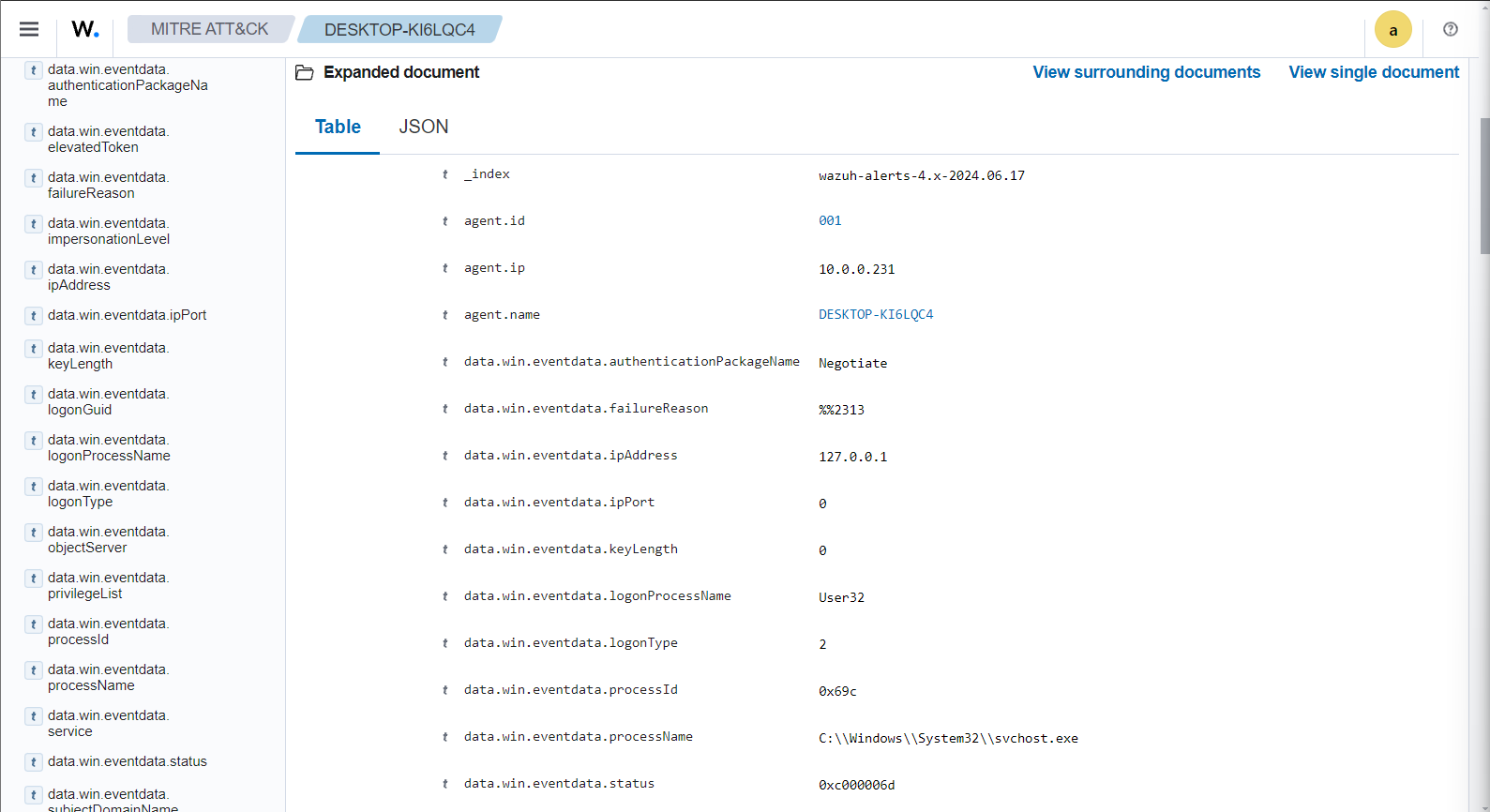Click type icon beside ipPort sidebar field
Screen dimensions: 1490x812
[34, 316]
